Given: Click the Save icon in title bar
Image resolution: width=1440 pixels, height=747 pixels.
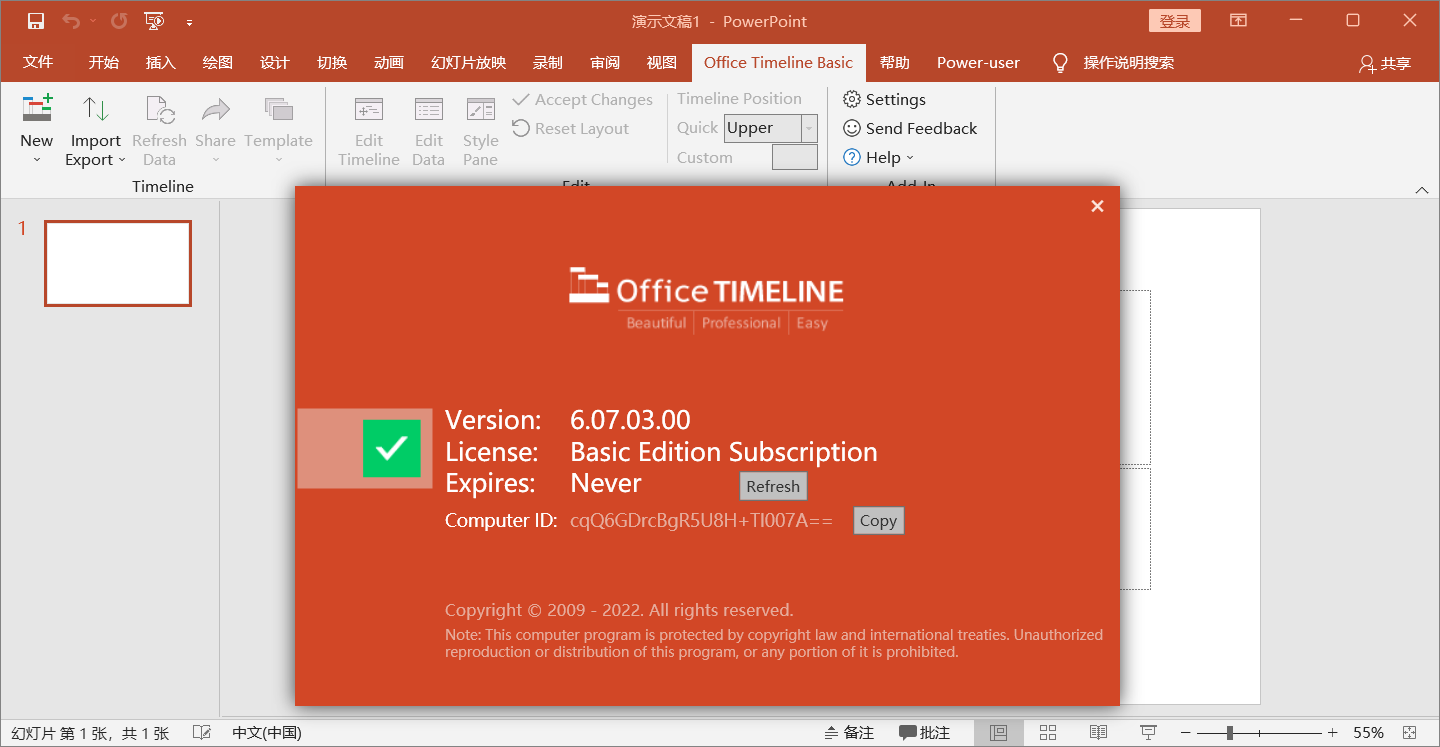Looking at the screenshot, I should (36, 21).
